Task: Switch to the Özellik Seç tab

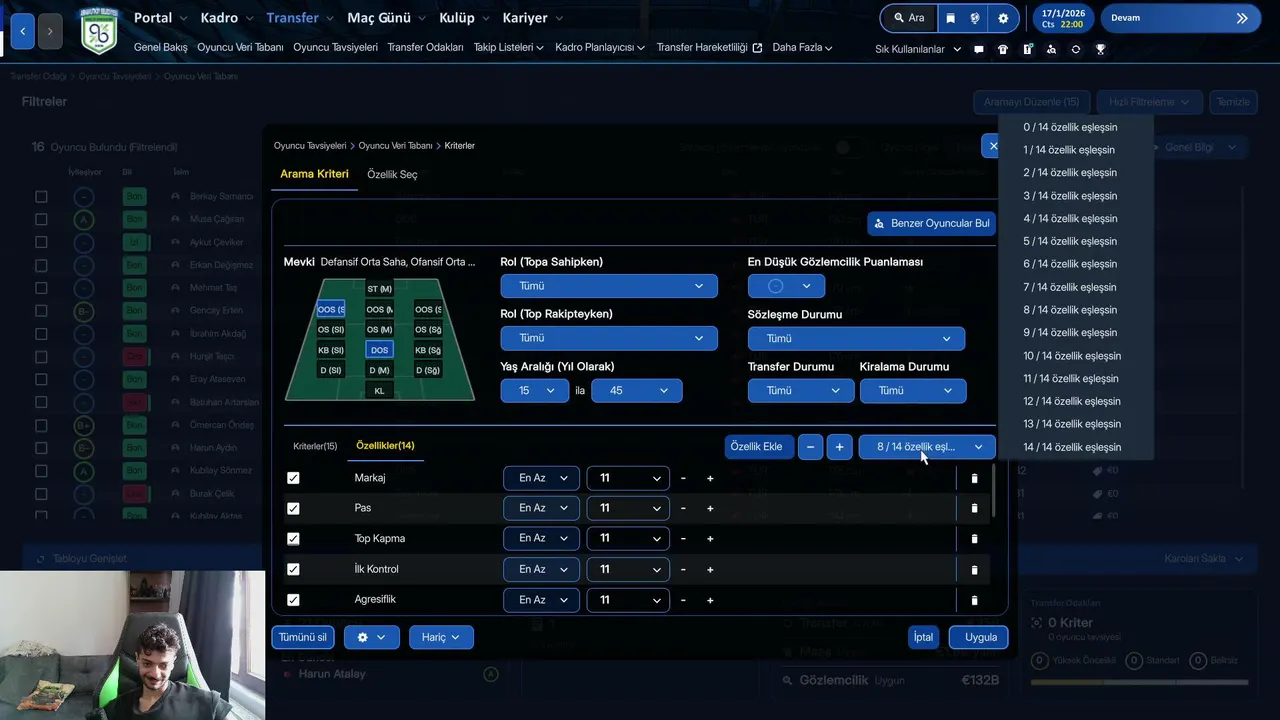Action: tap(392, 174)
